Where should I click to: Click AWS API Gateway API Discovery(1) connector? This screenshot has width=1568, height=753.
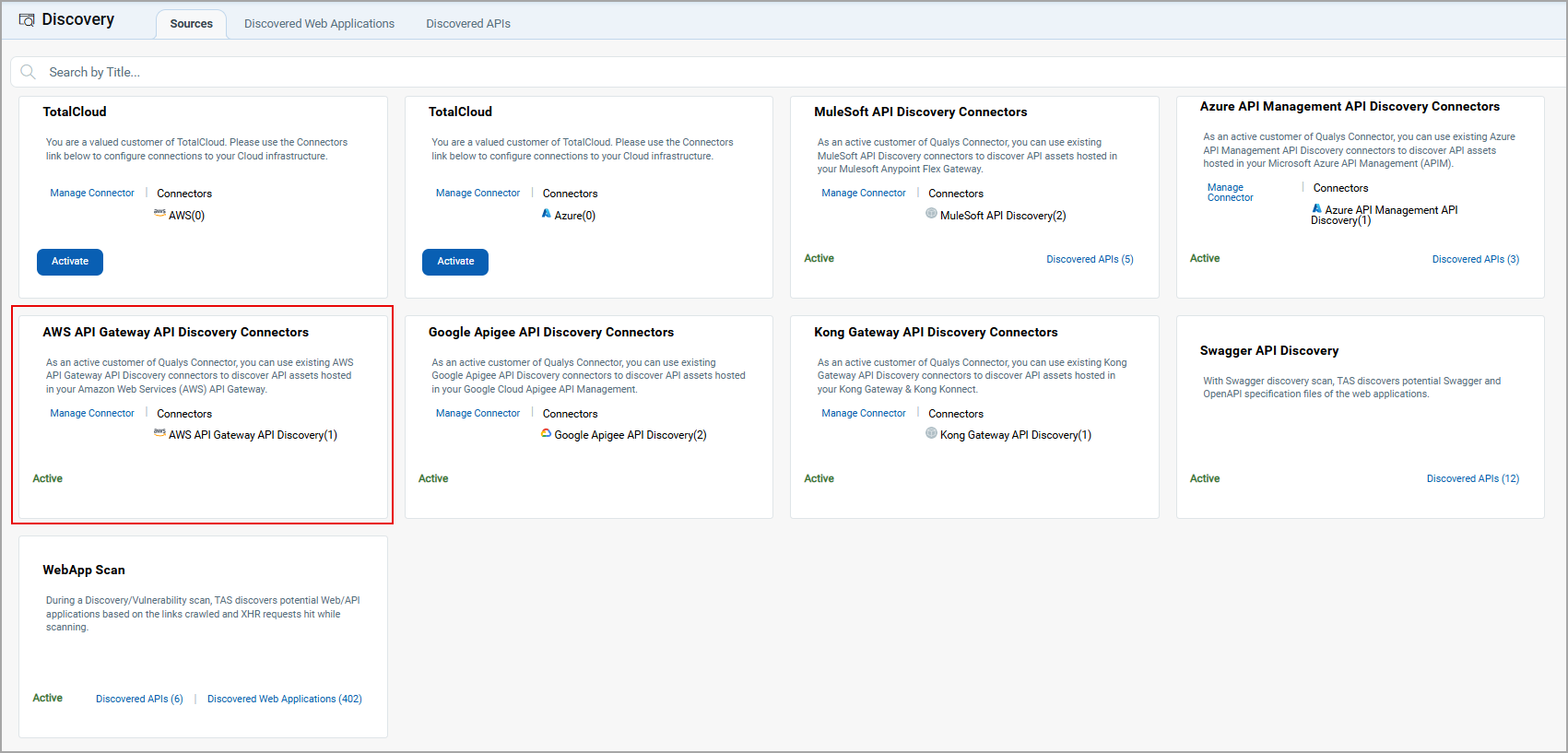coord(253,435)
